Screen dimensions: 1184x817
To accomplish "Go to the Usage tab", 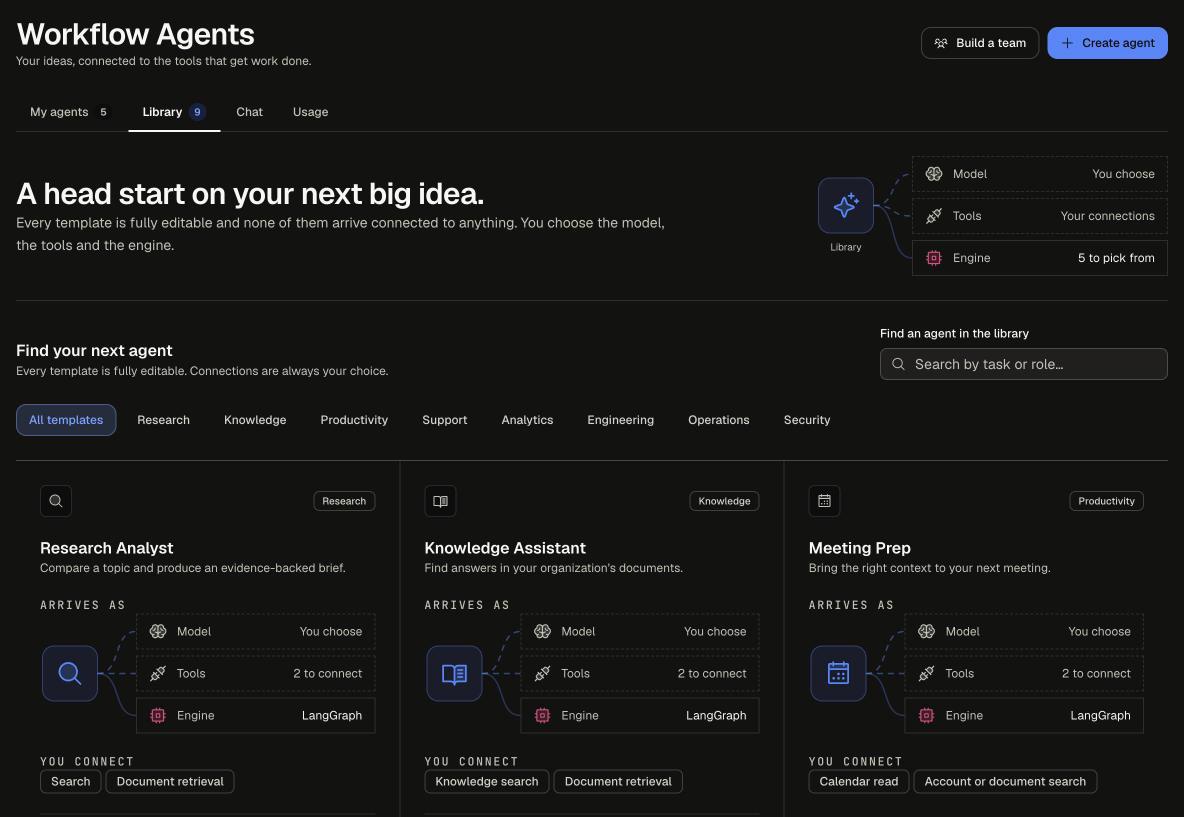I will pyautogui.click(x=310, y=112).
